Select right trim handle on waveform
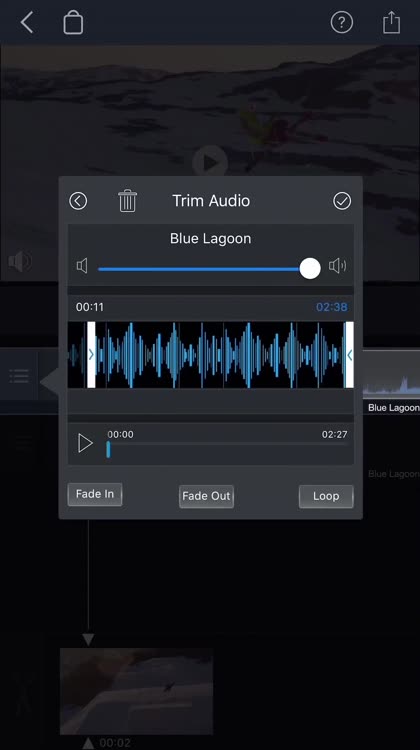The width and height of the screenshot is (420, 750). [350, 354]
